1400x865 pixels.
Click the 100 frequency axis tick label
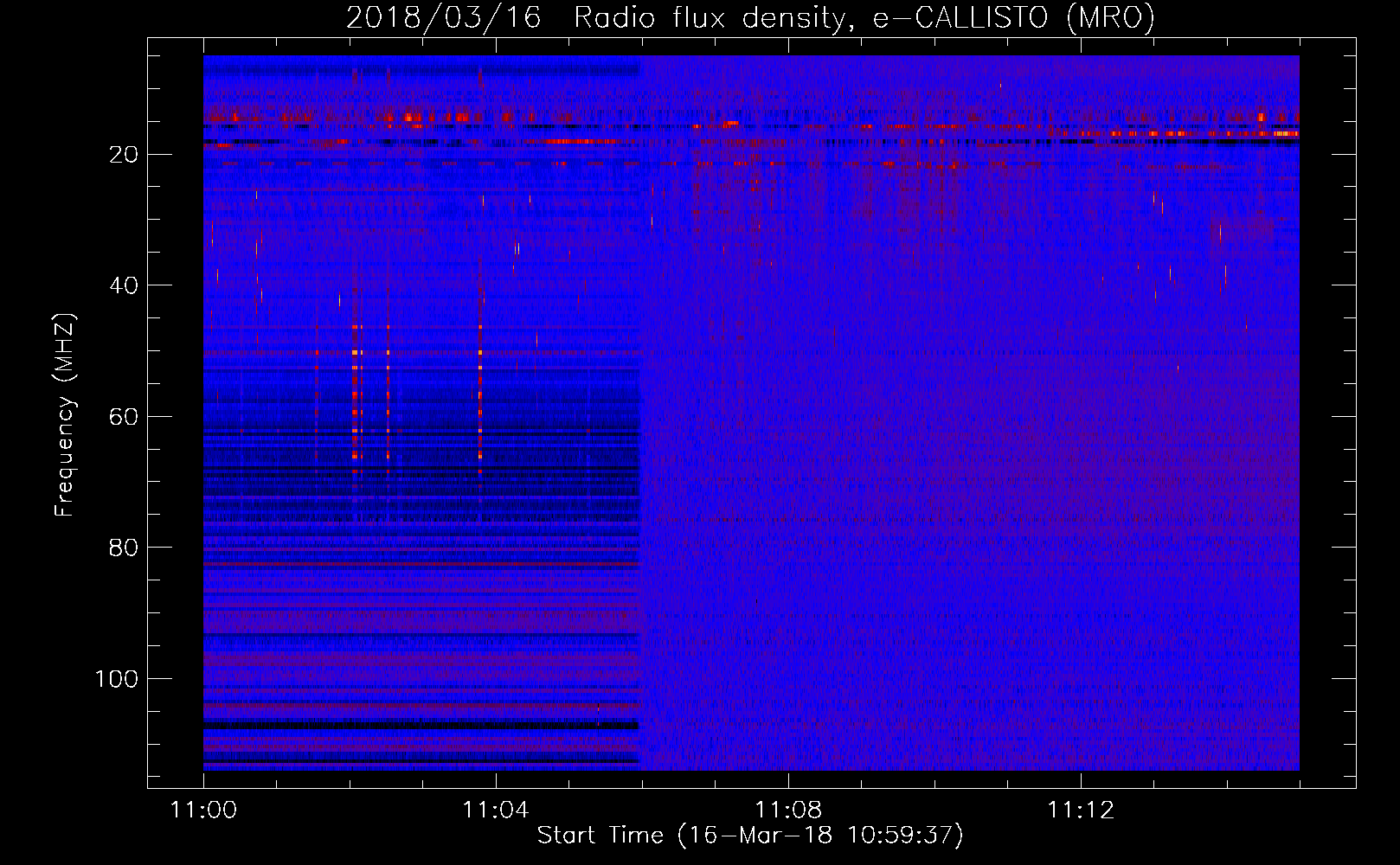click(x=117, y=679)
